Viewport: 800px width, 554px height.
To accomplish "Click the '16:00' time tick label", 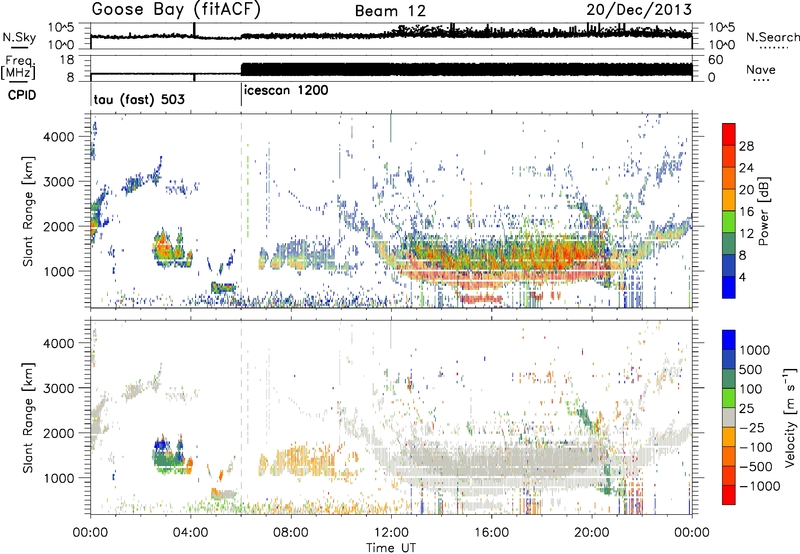I will (x=491, y=533).
